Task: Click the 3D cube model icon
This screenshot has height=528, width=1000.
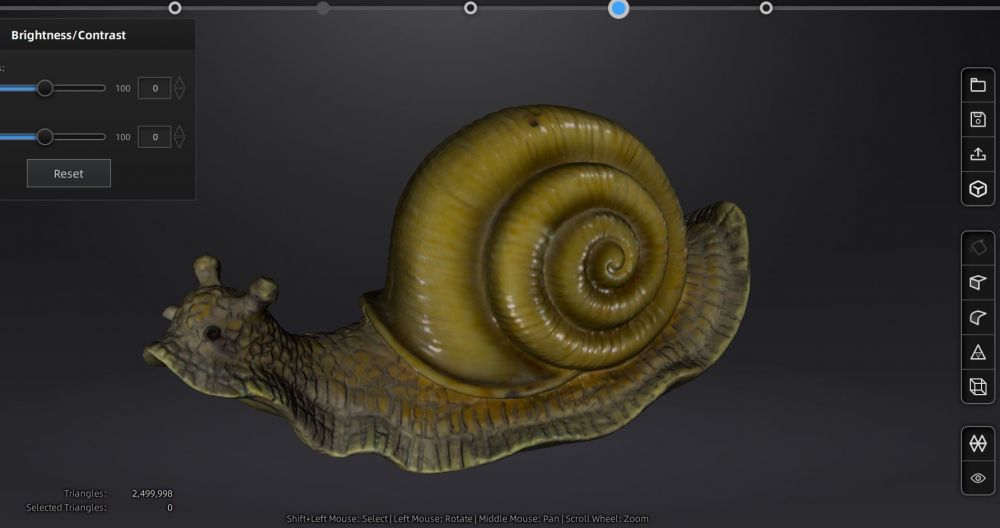Action: pyautogui.click(x=978, y=189)
